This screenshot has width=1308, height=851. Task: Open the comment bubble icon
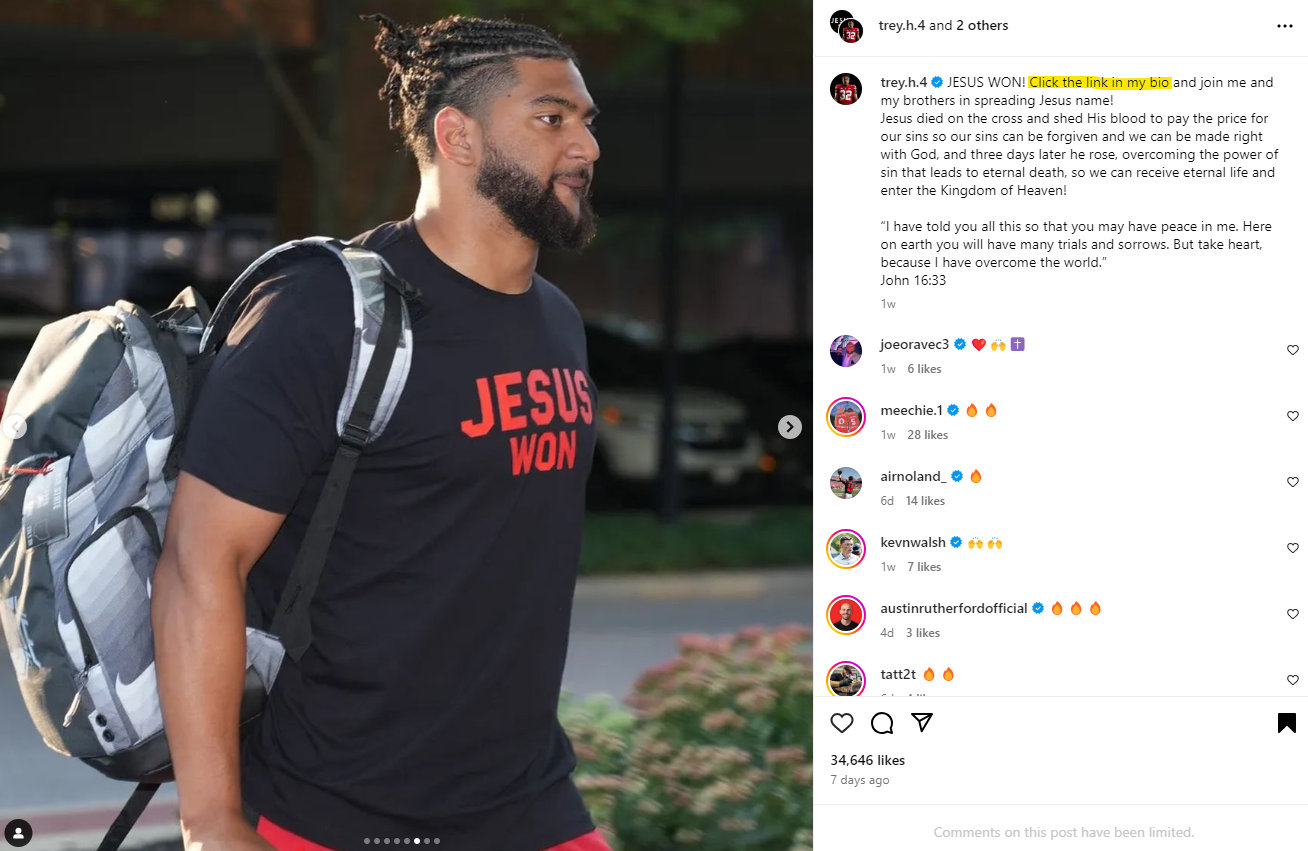tap(882, 723)
